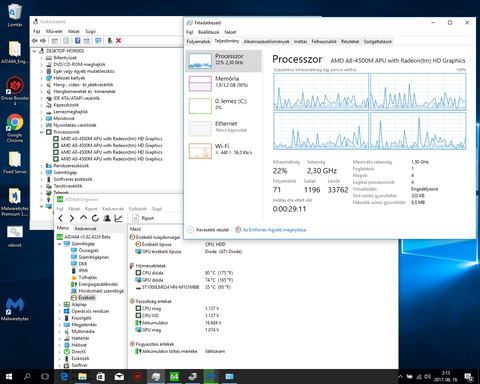Click AIDA64 graph chart toolbar icon
Screen dimensions: 480x384
coord(118,218)
